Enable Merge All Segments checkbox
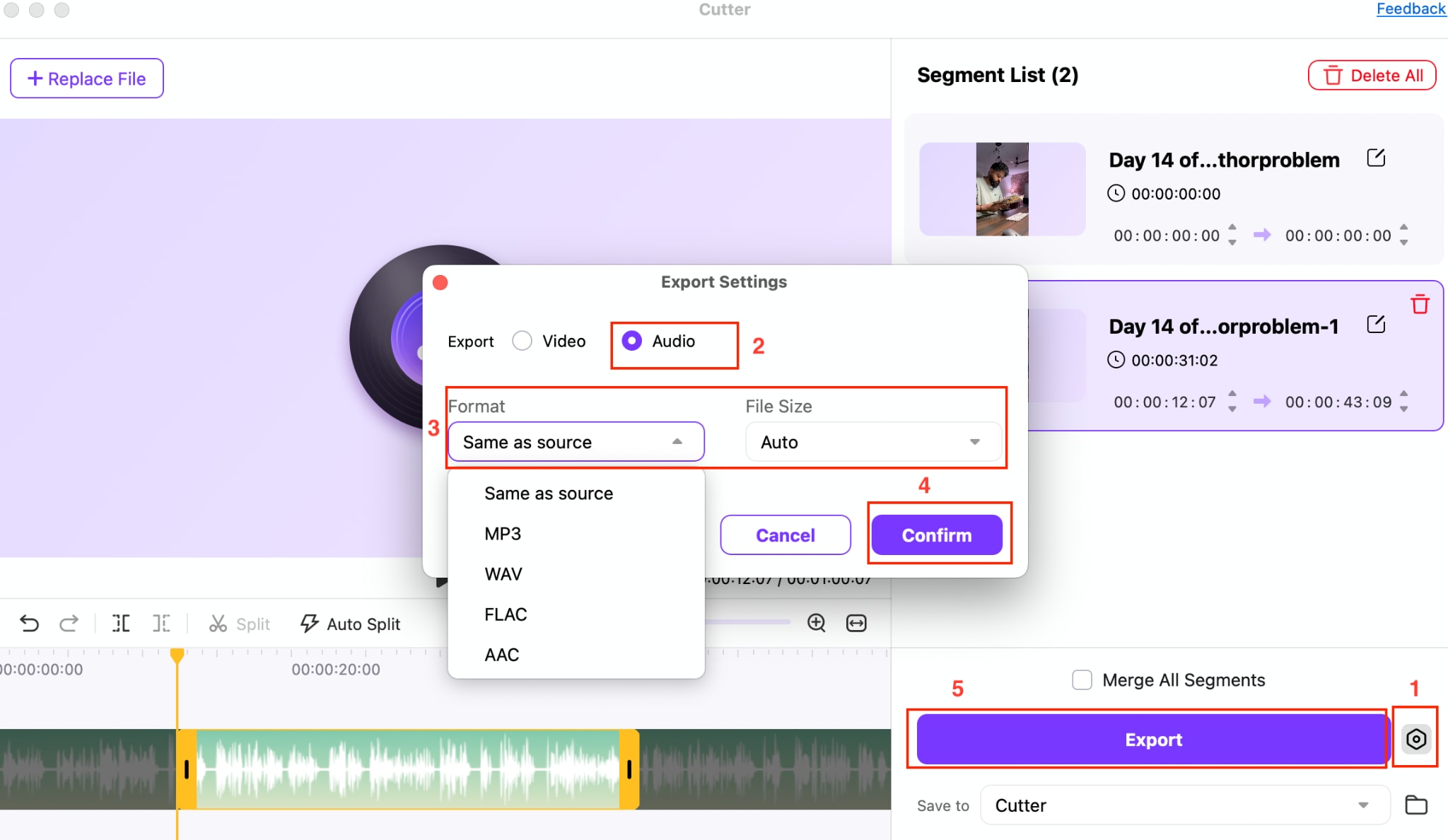1448x840 pixels. 1082,679
